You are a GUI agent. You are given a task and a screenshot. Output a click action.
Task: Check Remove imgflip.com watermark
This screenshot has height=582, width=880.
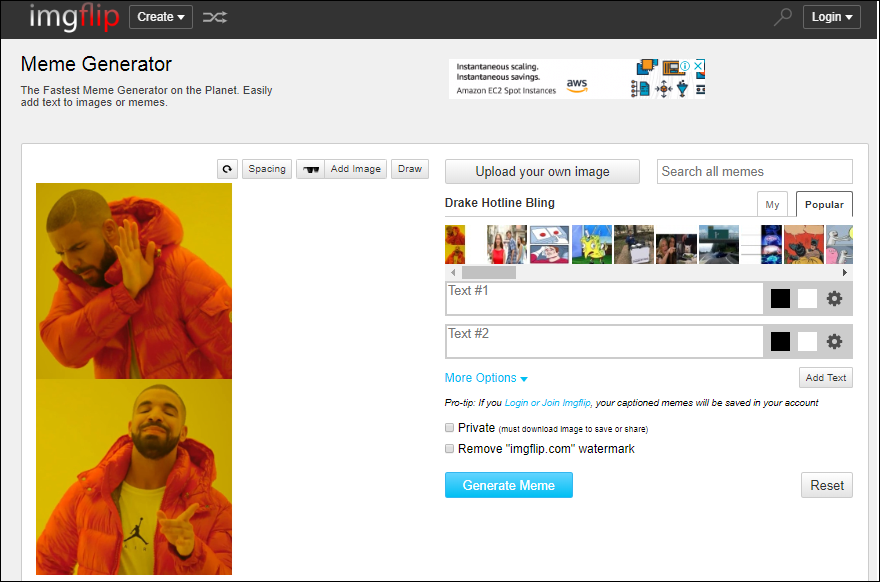tap(450, 449)
